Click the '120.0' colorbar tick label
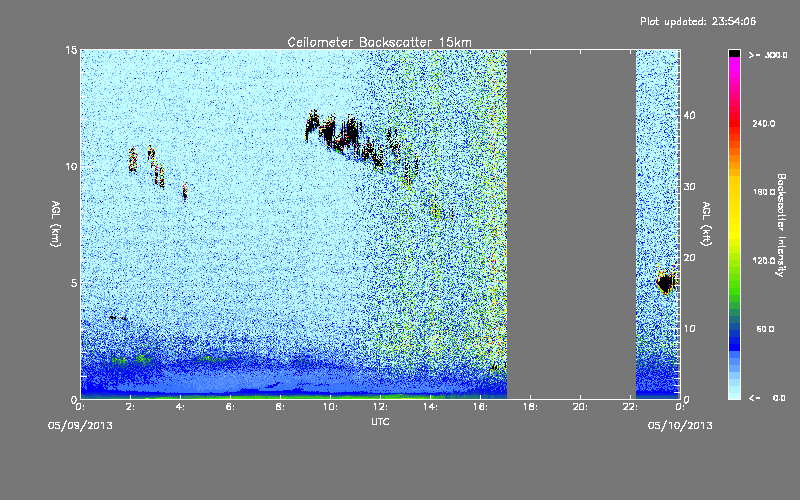The image size is (800, 500). tap(764, 261)
